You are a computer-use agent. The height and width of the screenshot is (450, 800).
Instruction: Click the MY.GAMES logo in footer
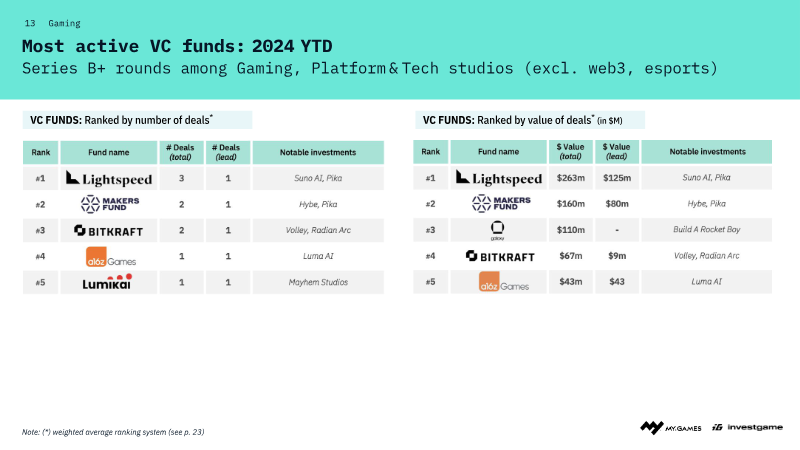670,428
